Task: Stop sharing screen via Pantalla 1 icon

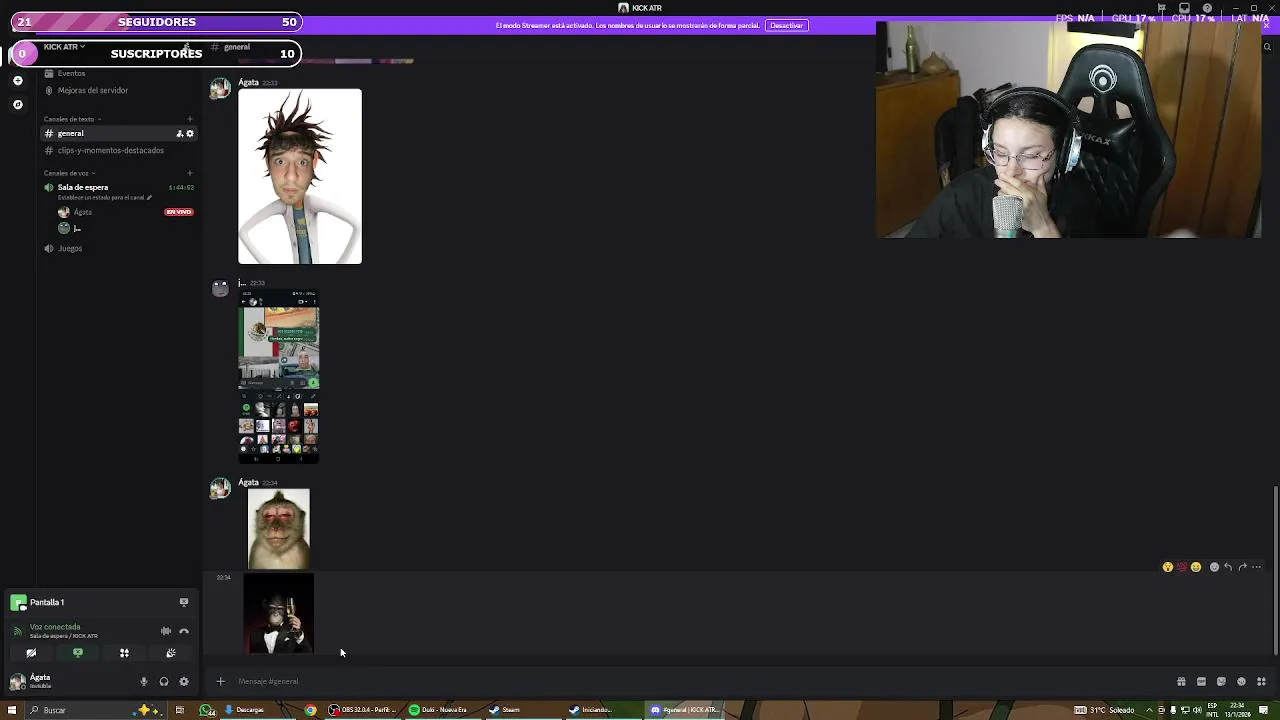Action: pyautogui.click(x=184, y=602)
